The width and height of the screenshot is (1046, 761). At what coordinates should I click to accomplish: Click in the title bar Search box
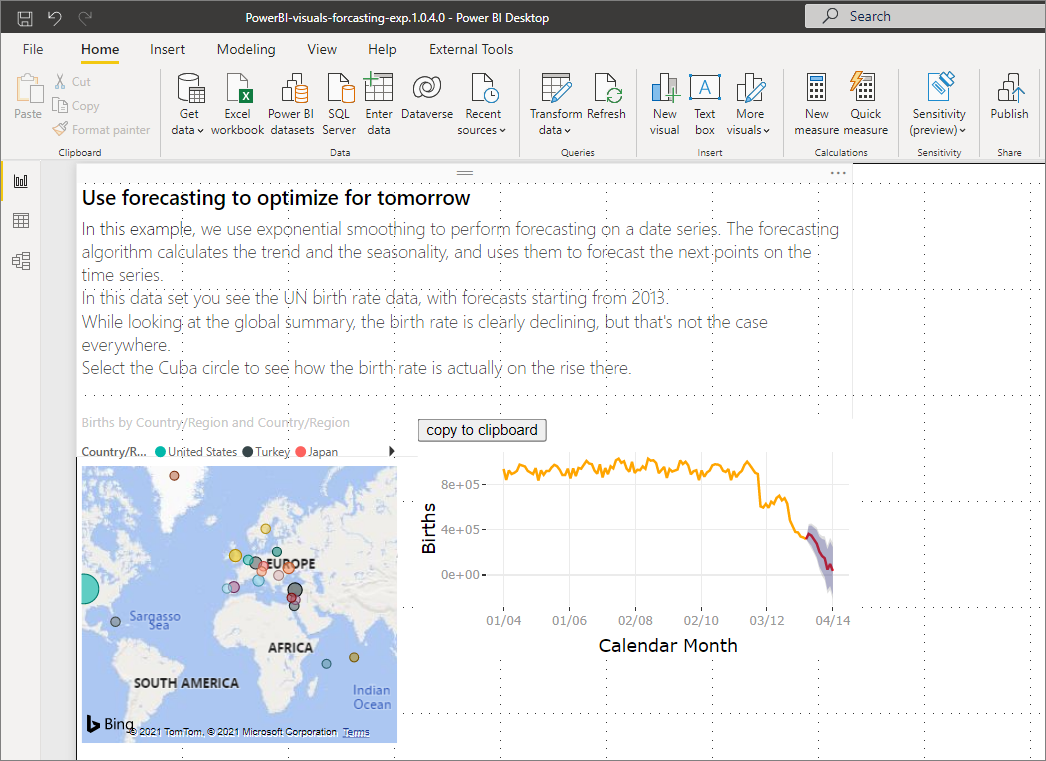click(x=925, y=16)
